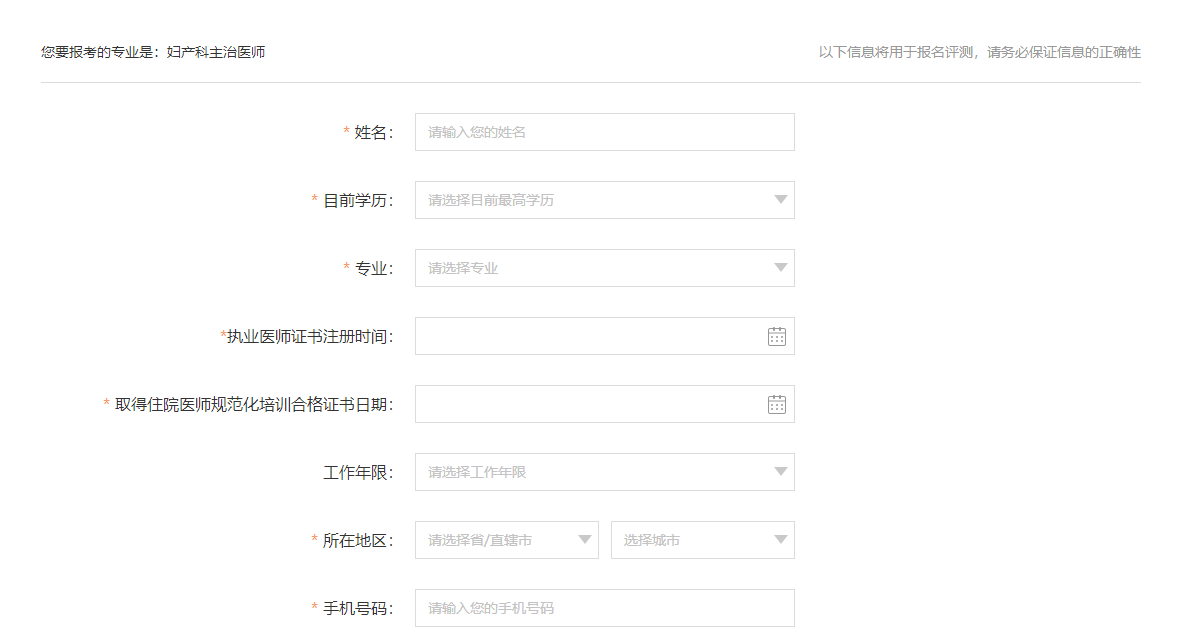
Task: Click the 手机号码 field label
Action: tap(357, 608)
